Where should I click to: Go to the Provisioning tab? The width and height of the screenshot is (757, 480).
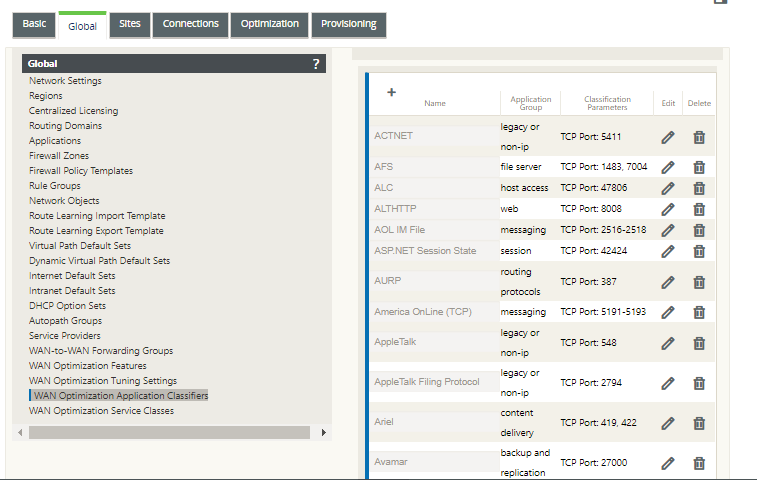349,24
